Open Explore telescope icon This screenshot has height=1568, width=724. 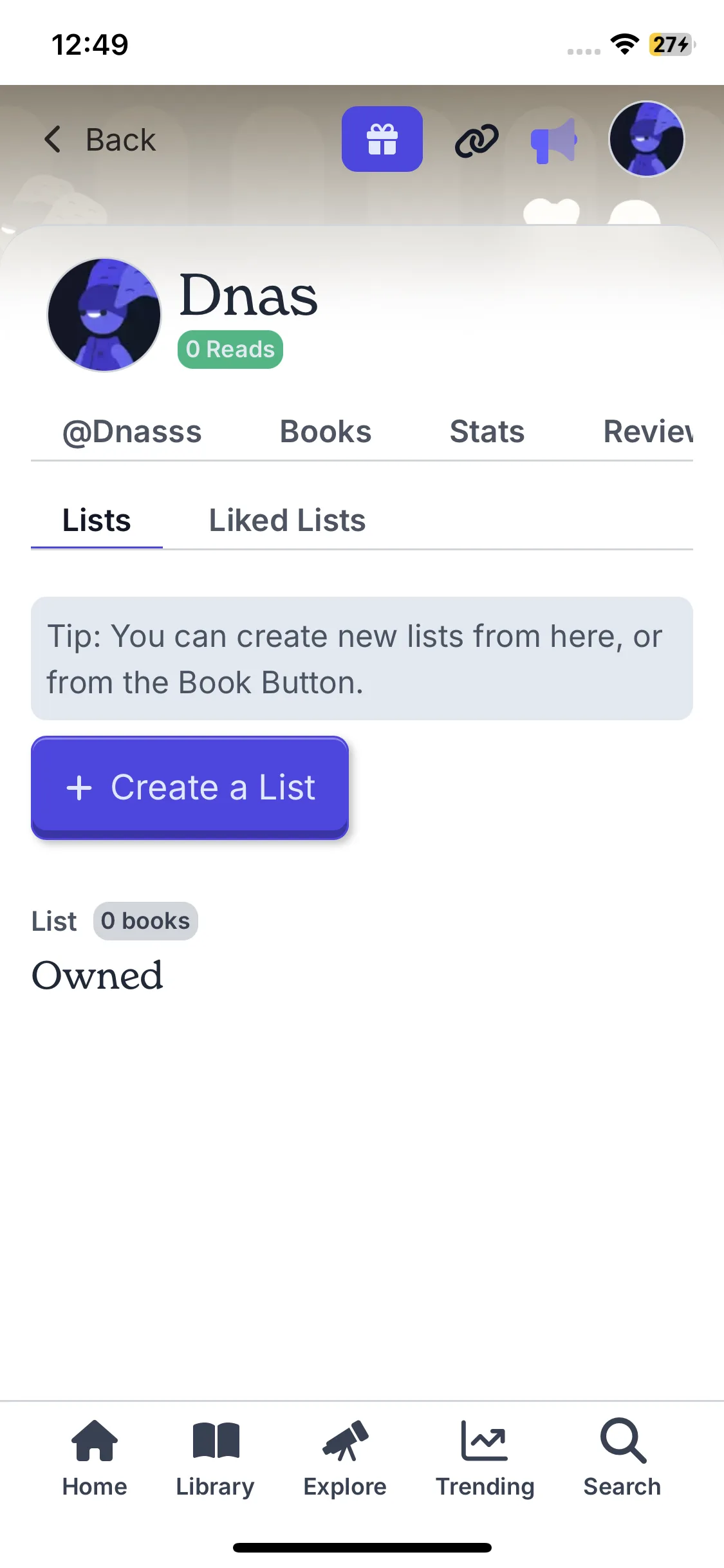[345, 1459]
